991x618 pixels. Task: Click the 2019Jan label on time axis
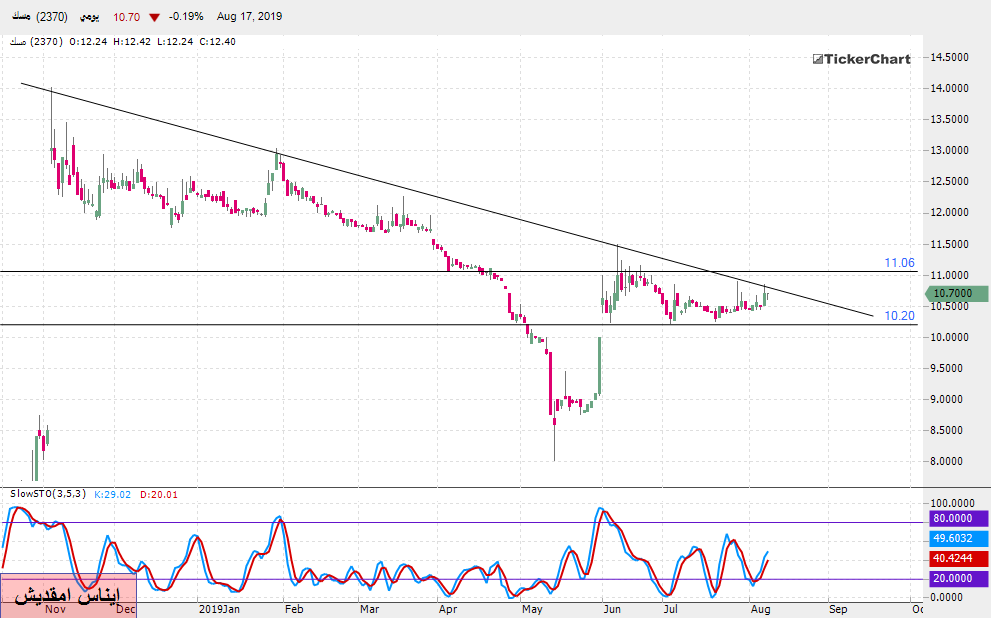[x=219, y=608]
